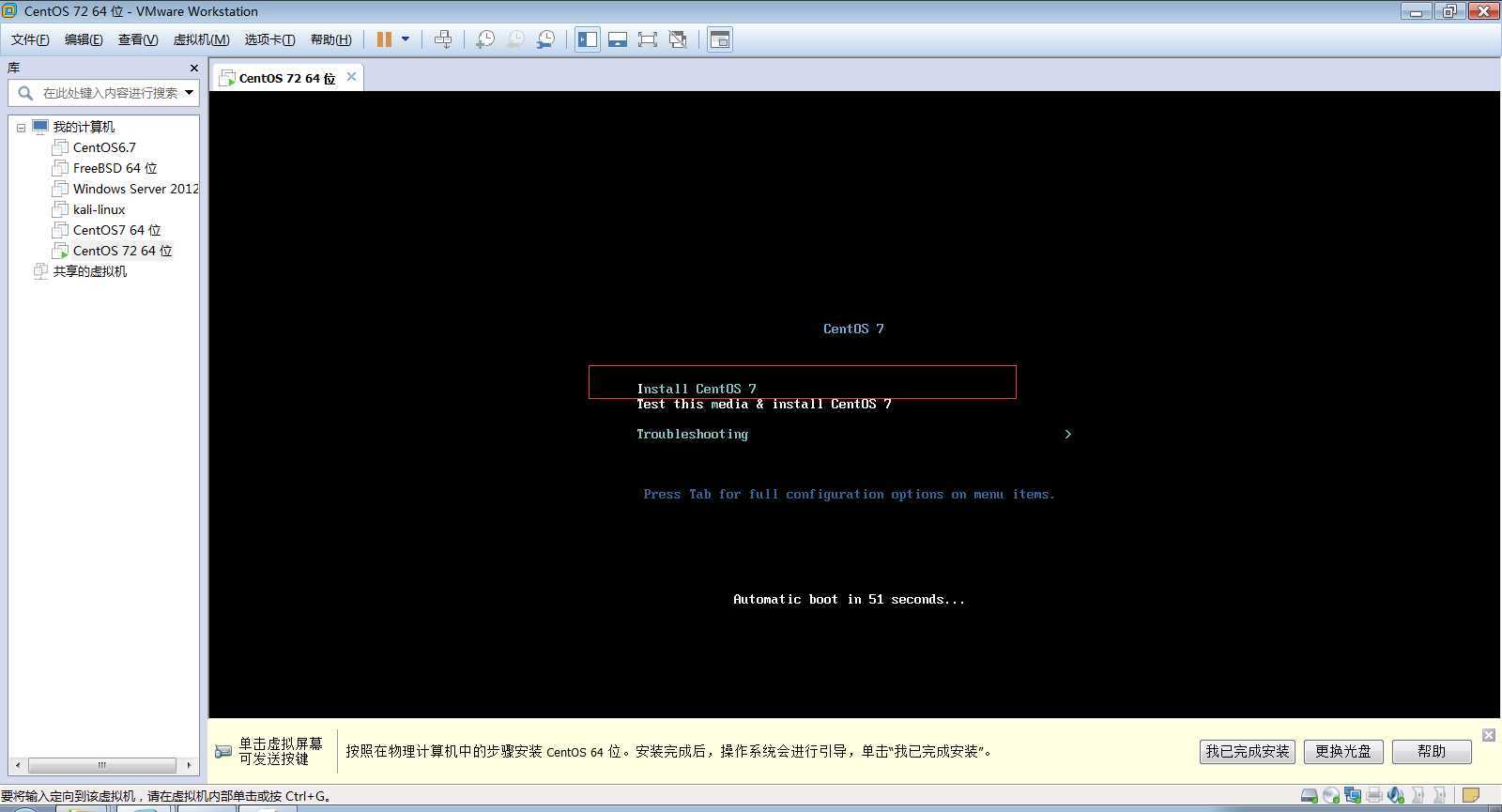Close the library panel

click(194, 68)
